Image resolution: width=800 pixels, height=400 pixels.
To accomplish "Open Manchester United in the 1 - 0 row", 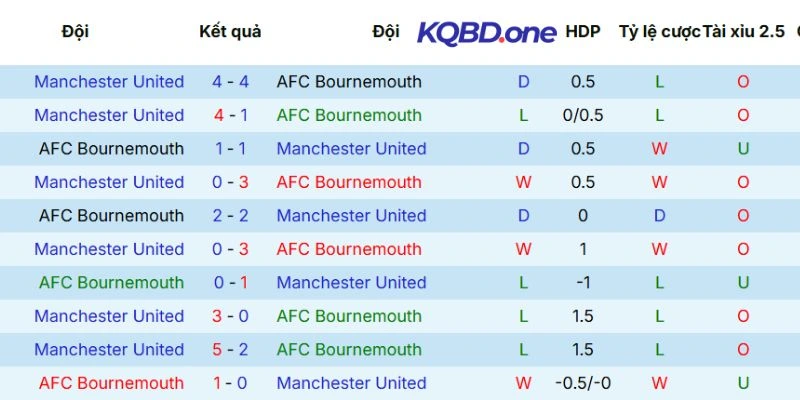I will click(351, 383).
